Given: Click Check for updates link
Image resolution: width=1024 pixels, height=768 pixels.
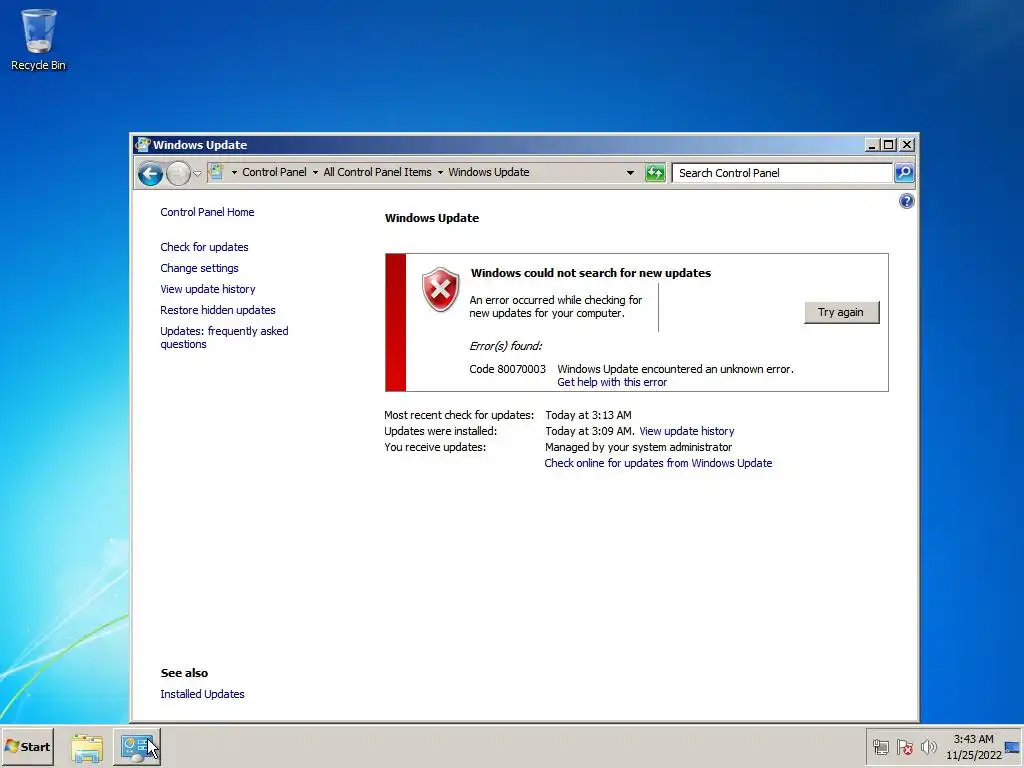Looking at the screenshot, I should [x=204, y=247].
